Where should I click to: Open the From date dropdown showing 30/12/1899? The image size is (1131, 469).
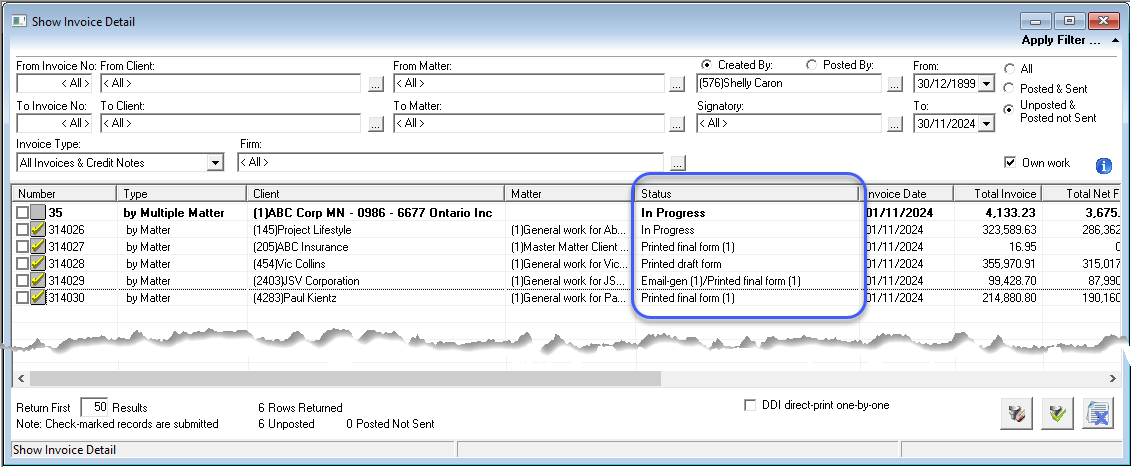(x=986, y=84)
